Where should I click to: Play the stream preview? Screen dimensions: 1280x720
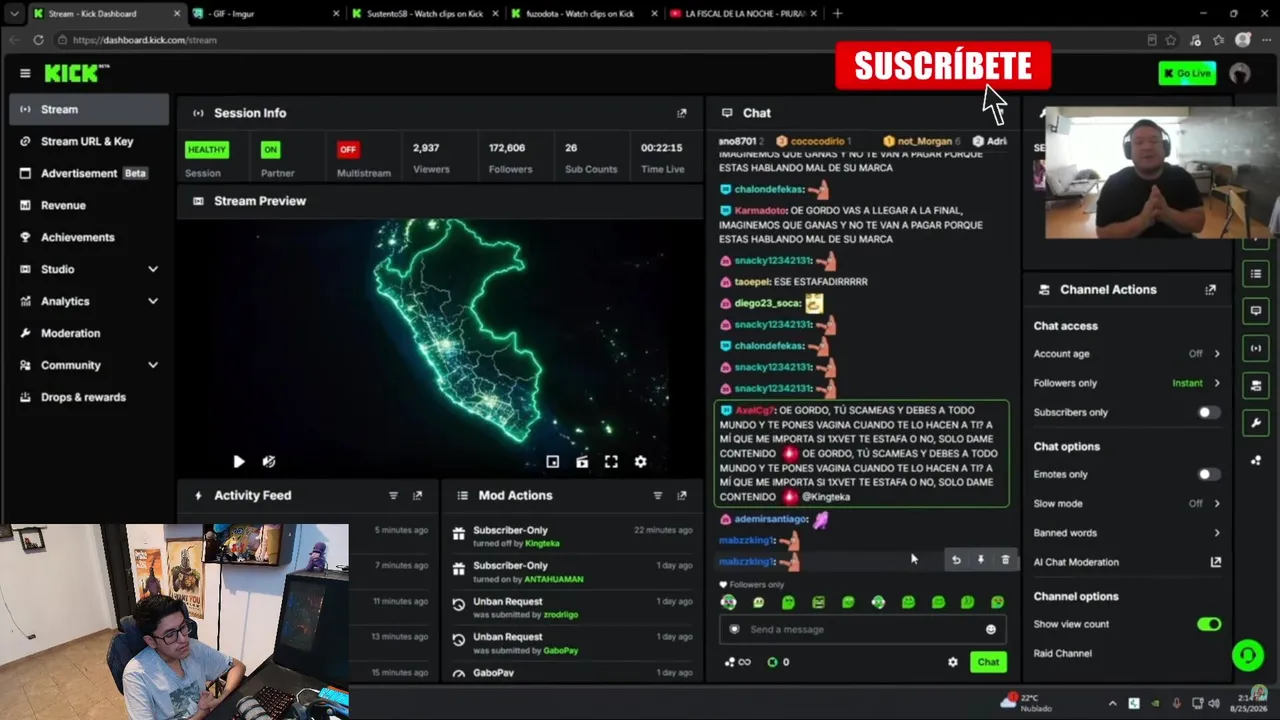238,461
